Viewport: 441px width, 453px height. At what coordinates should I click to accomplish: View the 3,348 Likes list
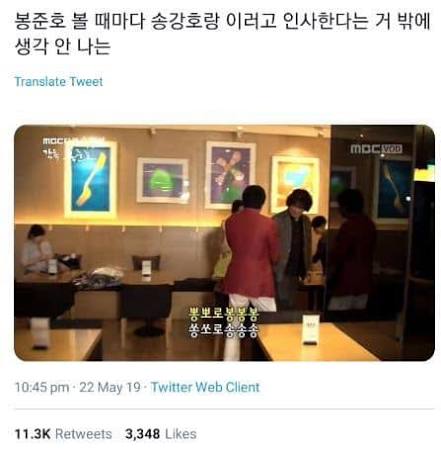[161, 434]
